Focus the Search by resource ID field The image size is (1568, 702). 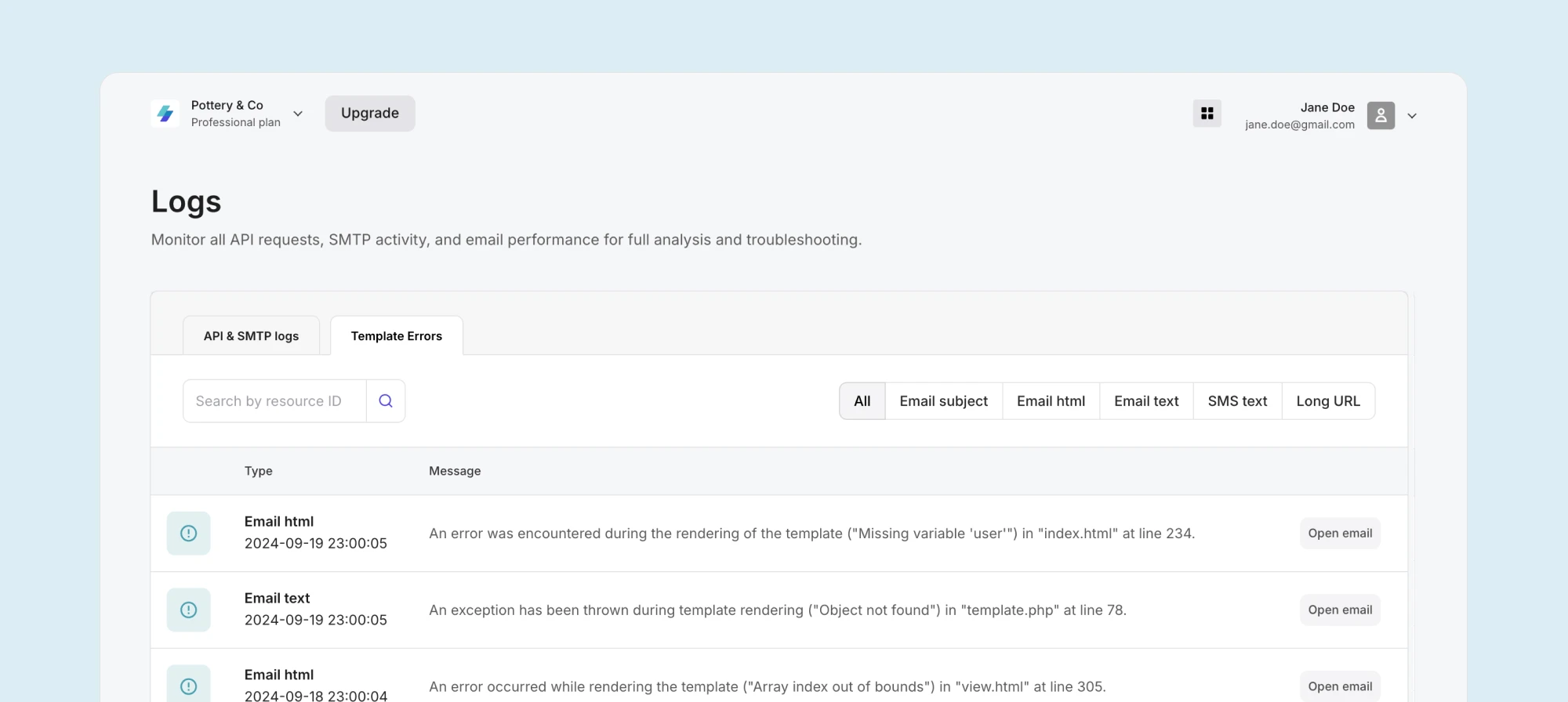(274, 401)
